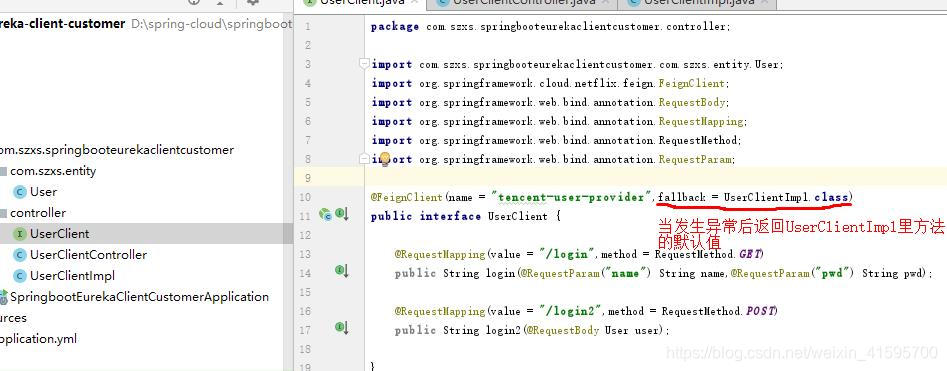Click the yellow light bulb intention icon on line 8
The width and height of the screenshot is (947, 371).
384,159
